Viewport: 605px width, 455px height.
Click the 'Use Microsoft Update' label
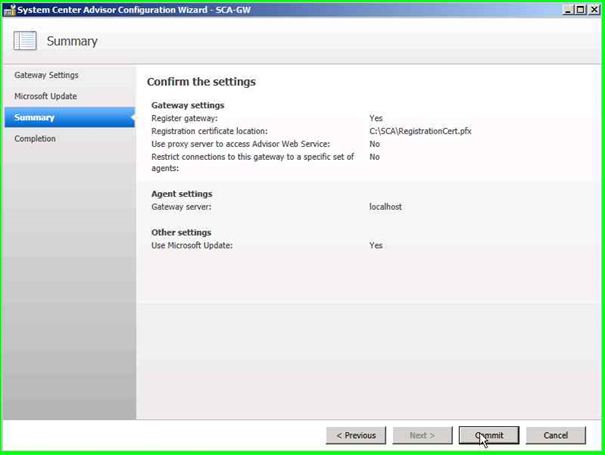point(192,245)
